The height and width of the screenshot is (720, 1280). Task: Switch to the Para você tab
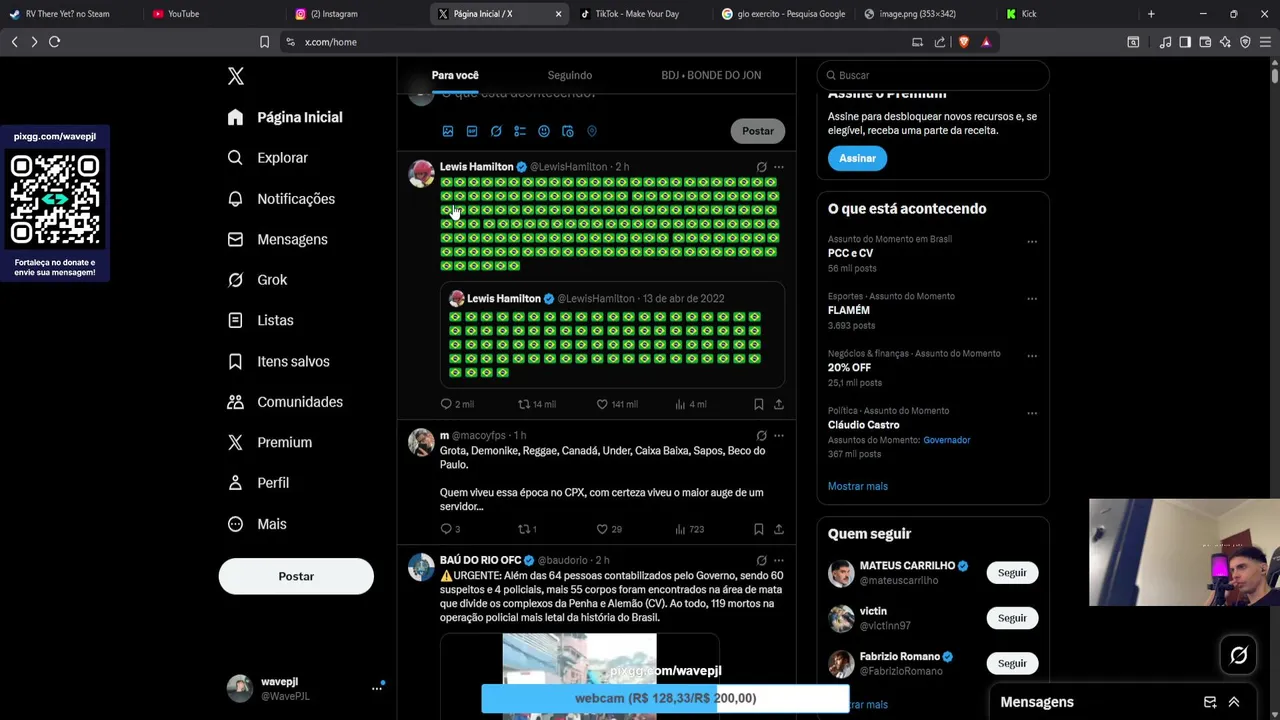click(455, 75)
